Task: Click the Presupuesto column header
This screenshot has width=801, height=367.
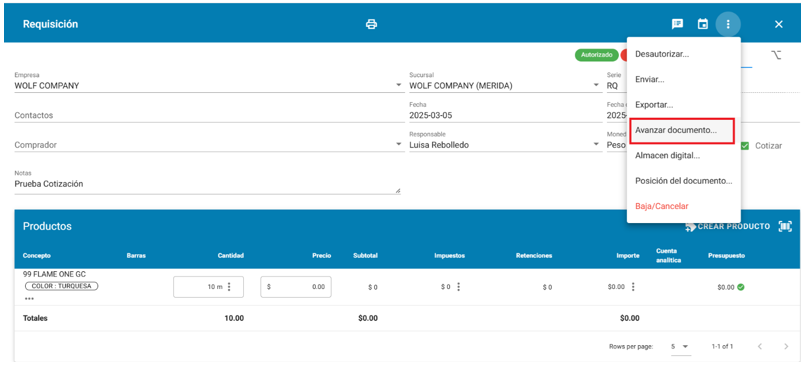Action: [726, 256]
